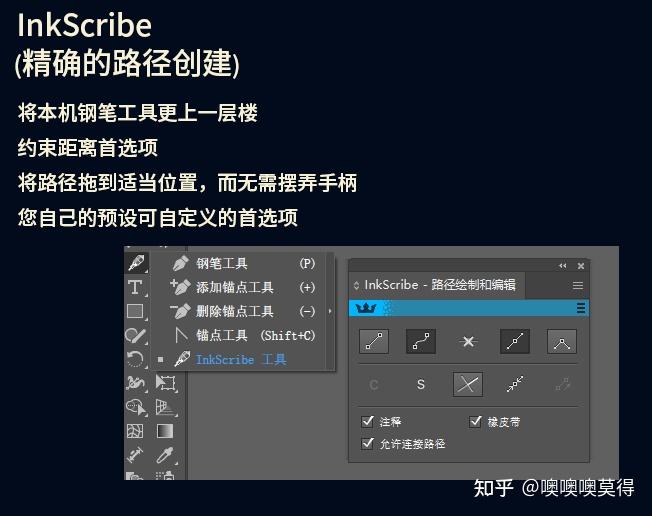
Task: Select the Free Transform tool
Action: click(165, 383)
